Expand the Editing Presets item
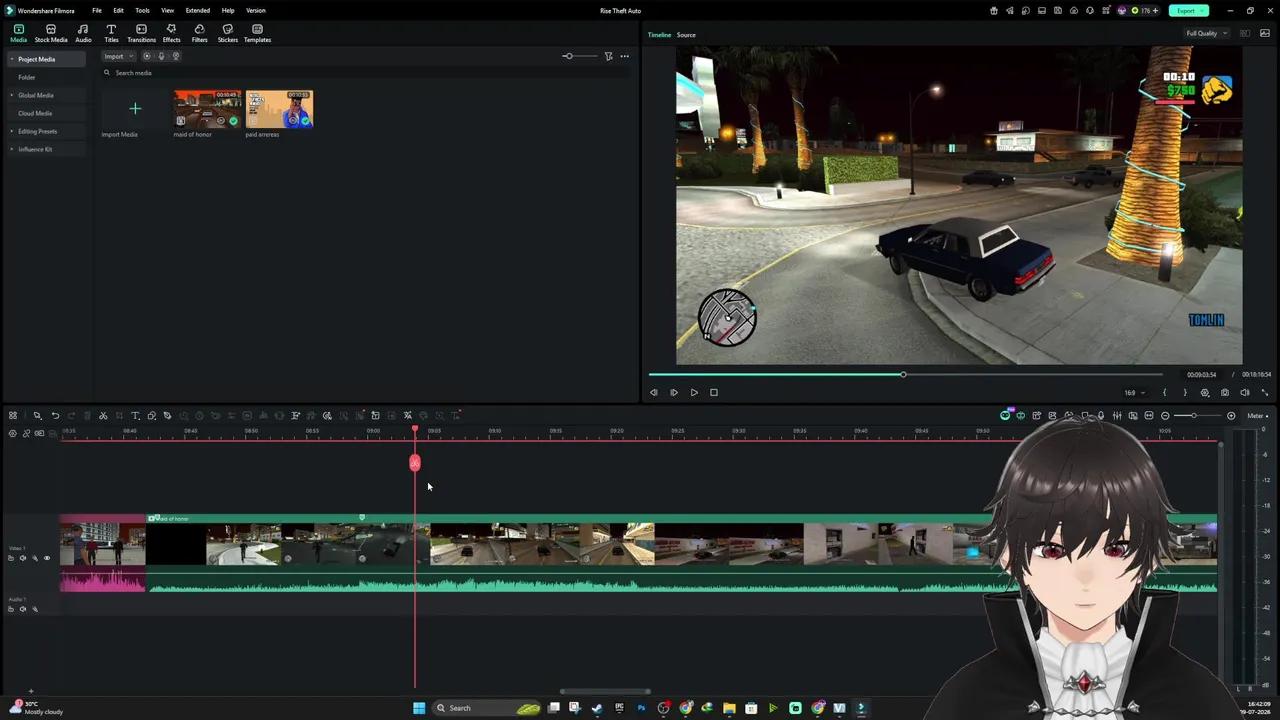 coord(12,131)
